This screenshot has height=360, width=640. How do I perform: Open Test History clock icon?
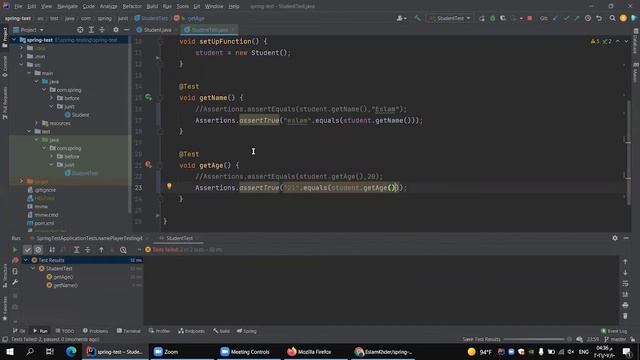pos(123,250)
